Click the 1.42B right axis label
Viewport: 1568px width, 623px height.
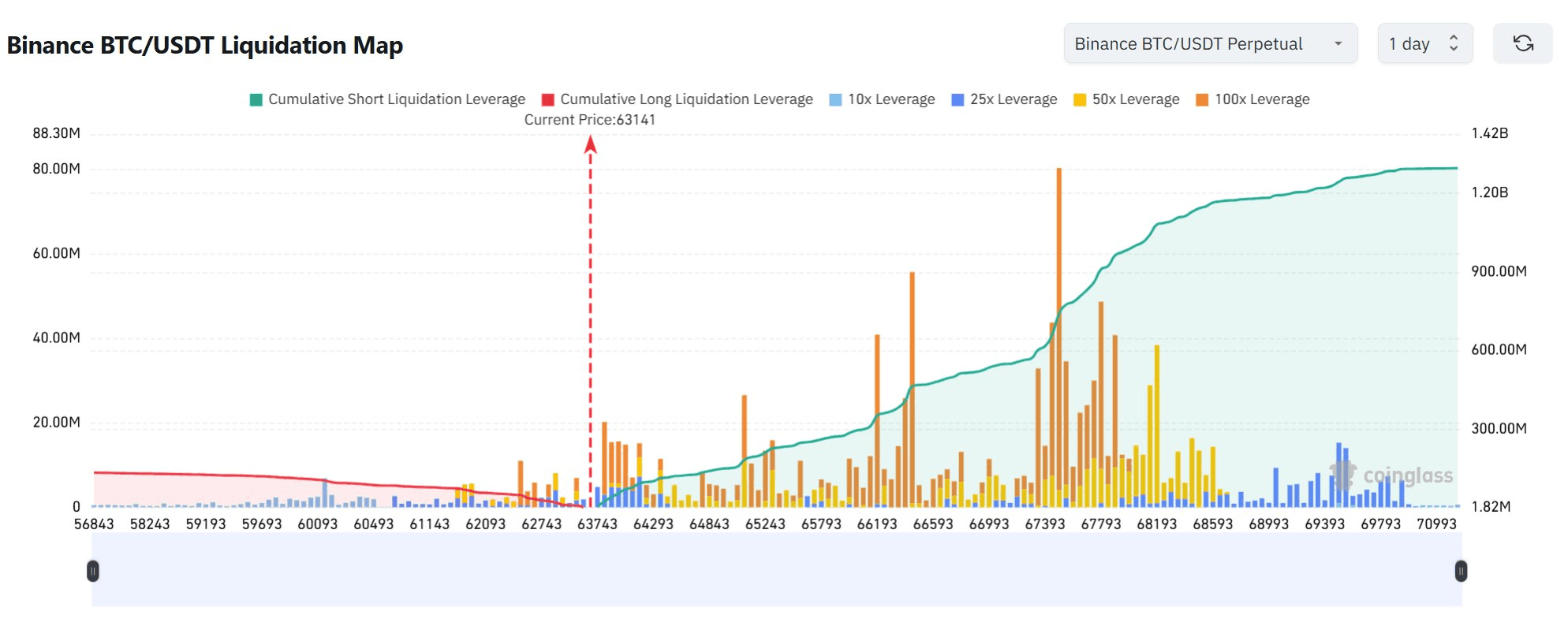click(1490, 133)
